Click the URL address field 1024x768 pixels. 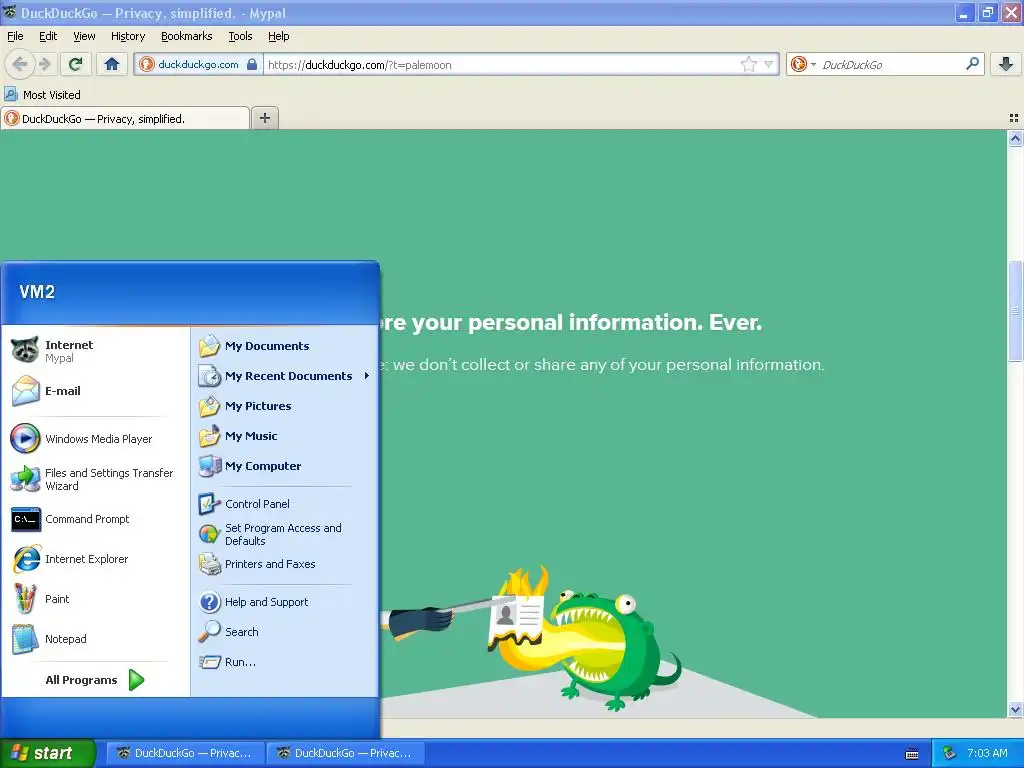[502, 65]
